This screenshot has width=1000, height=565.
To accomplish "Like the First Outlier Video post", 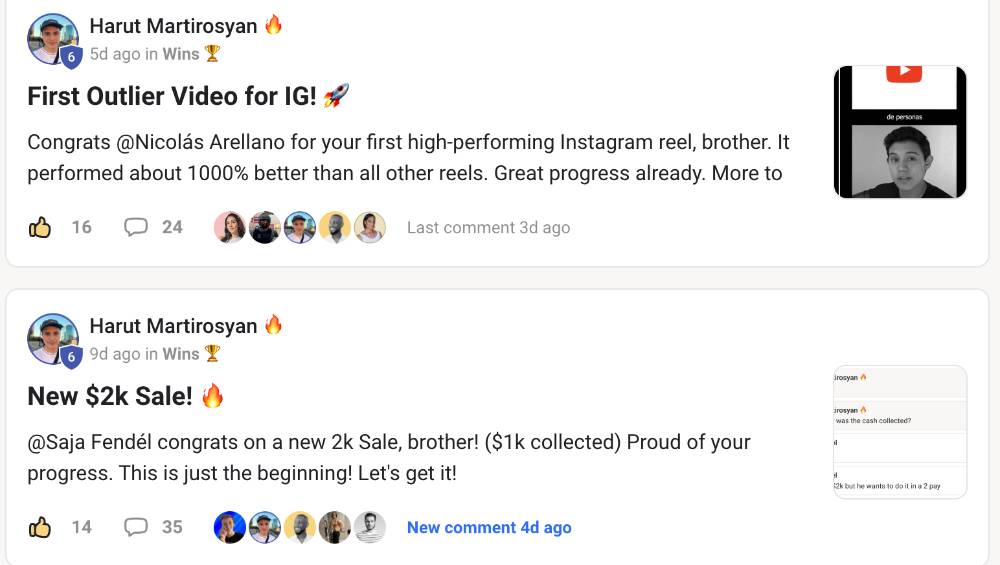I will point(40,227).
